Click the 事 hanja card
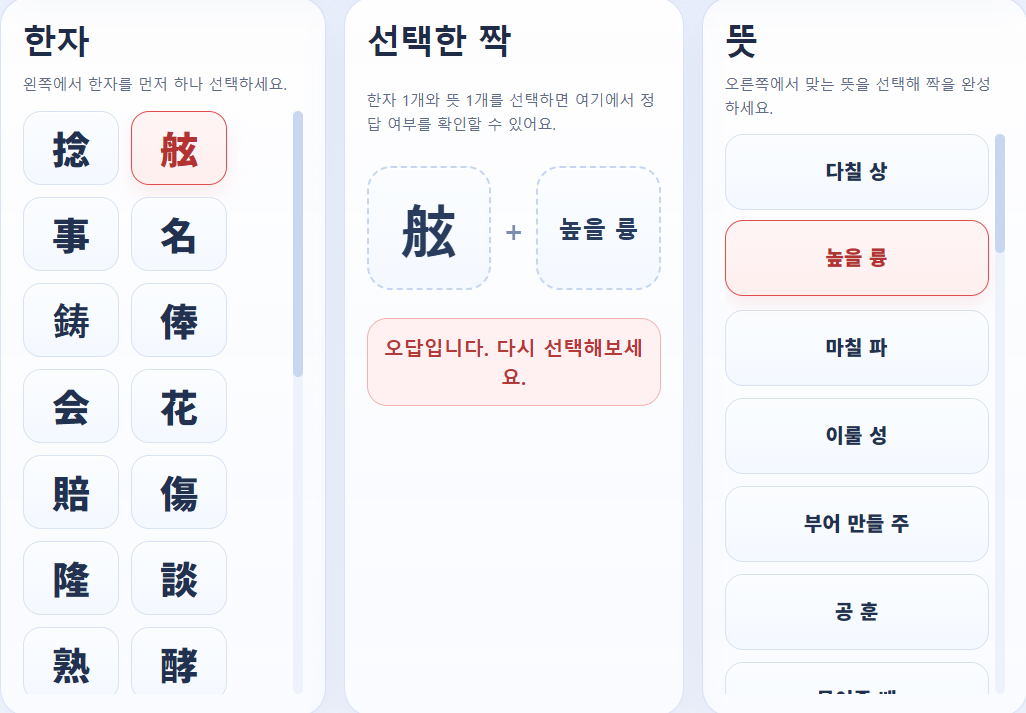 pyautogui.click(x=70, y=234)
